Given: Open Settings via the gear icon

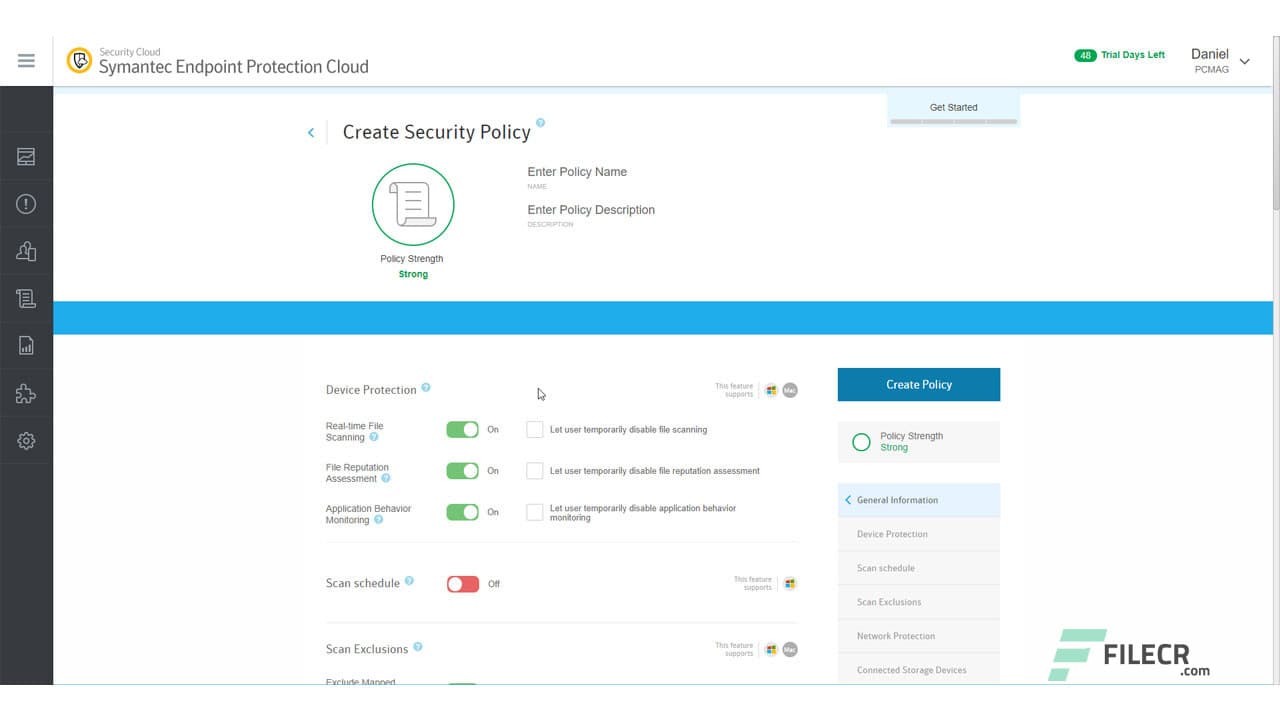Looking at the screenshot, I should (x=26, y=440).
